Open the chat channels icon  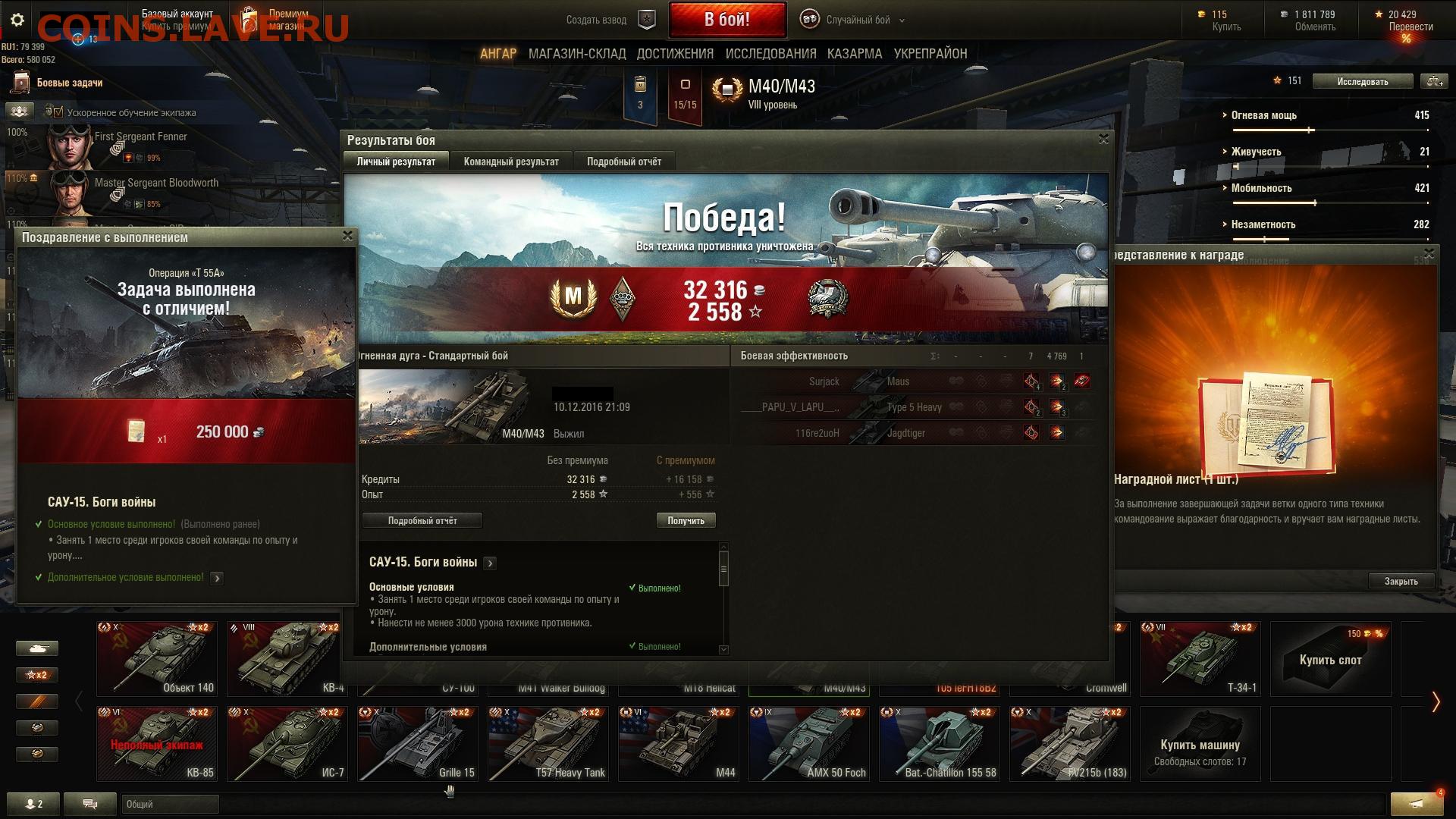89,804
